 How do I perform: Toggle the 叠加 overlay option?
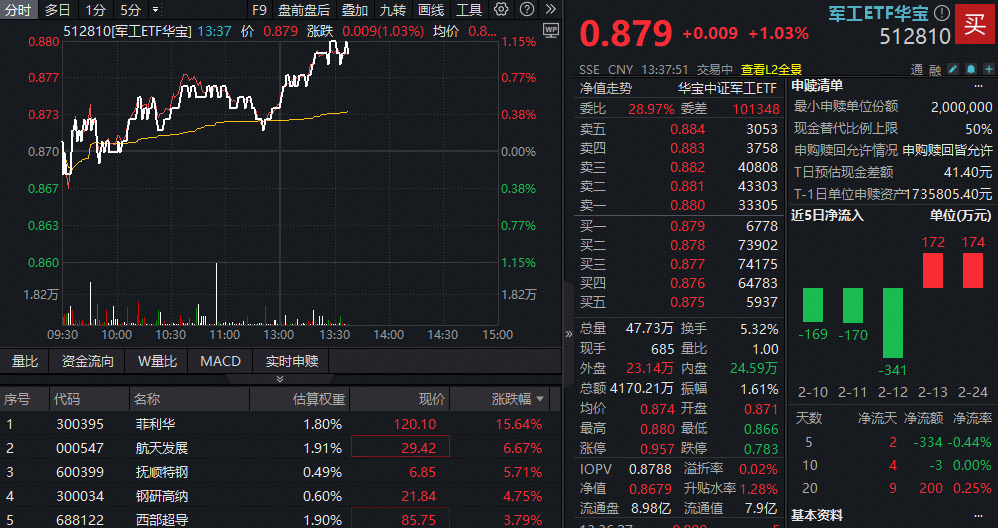[x=355, y=10]
